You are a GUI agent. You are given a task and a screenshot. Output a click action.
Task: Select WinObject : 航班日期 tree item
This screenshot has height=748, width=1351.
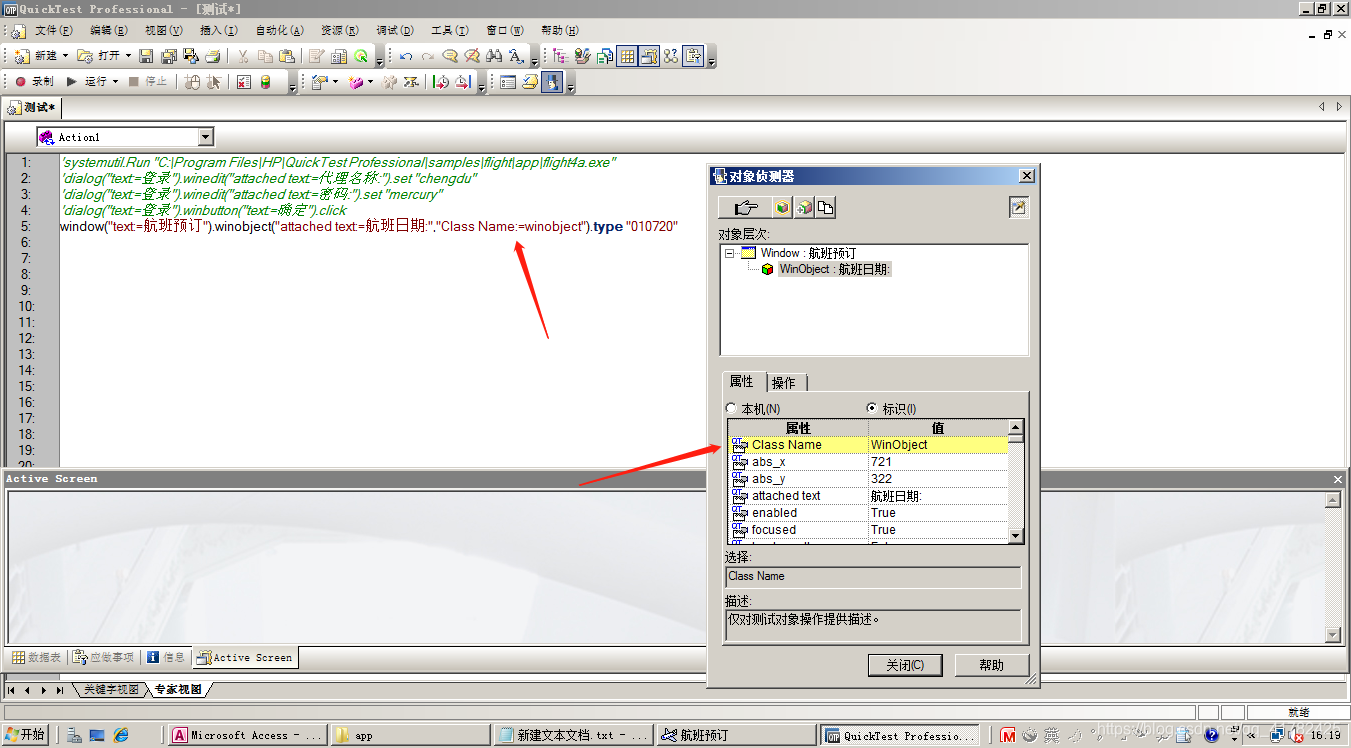point(834,269)
